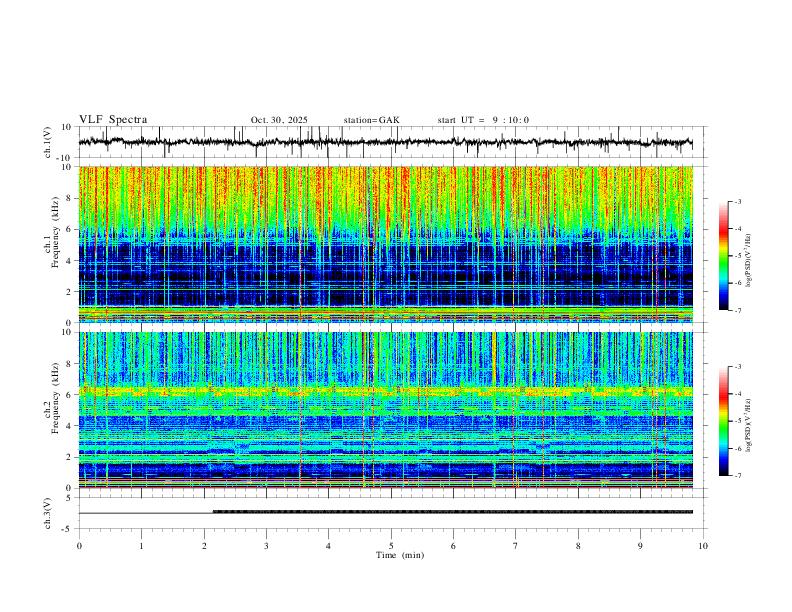The height and width of the screenshot is (612, 792).
Task: Click the "-7" tick on the upper colorbar
Action: point(737,310)
